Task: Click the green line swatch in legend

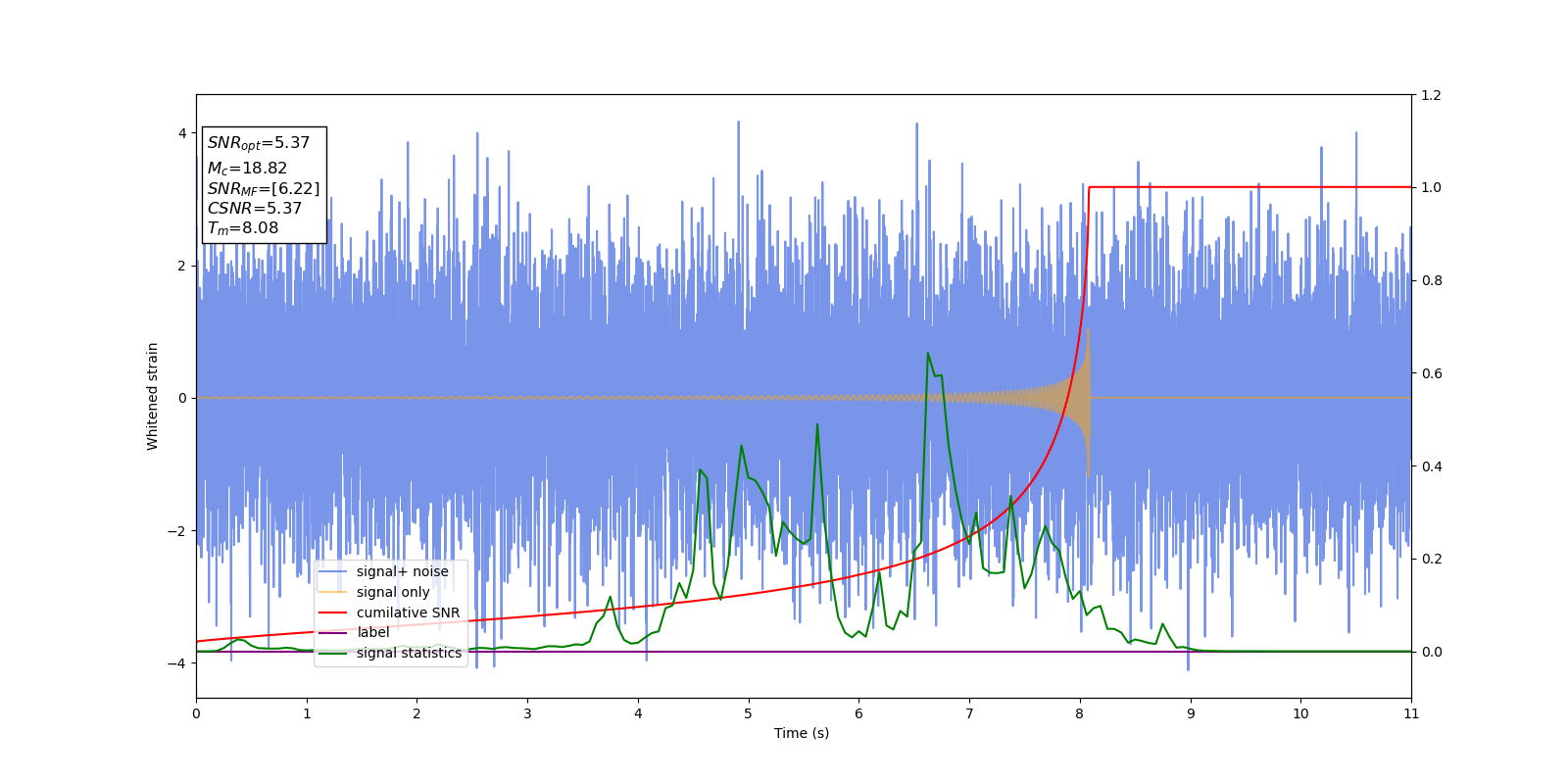Action: coord(333,653)
